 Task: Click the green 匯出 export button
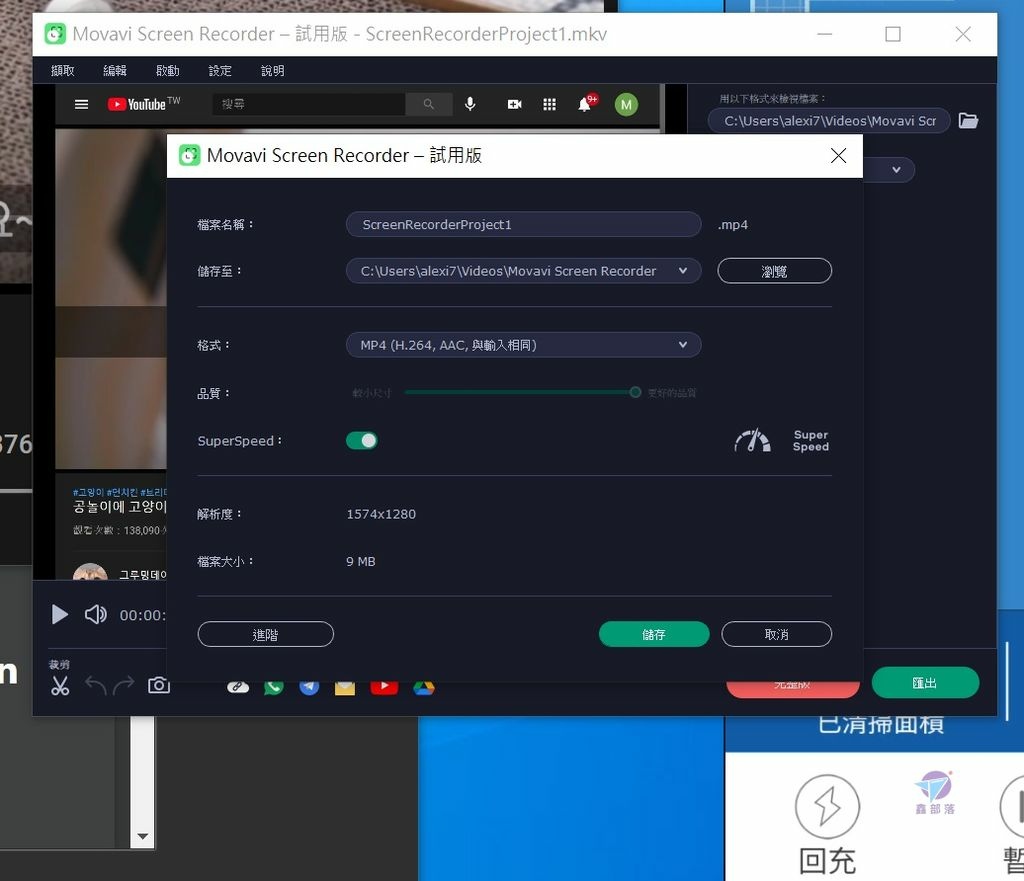click(x=925, y=683)
